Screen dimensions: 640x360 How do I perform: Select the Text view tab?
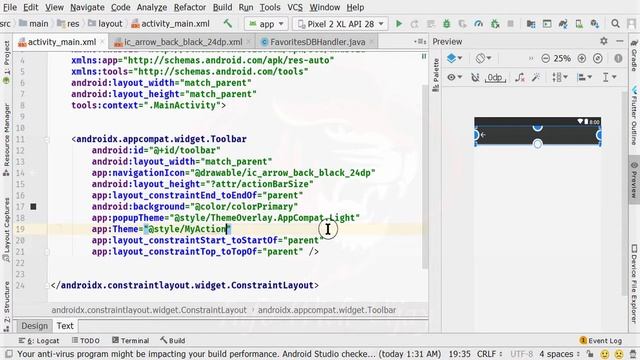[65, 326]
